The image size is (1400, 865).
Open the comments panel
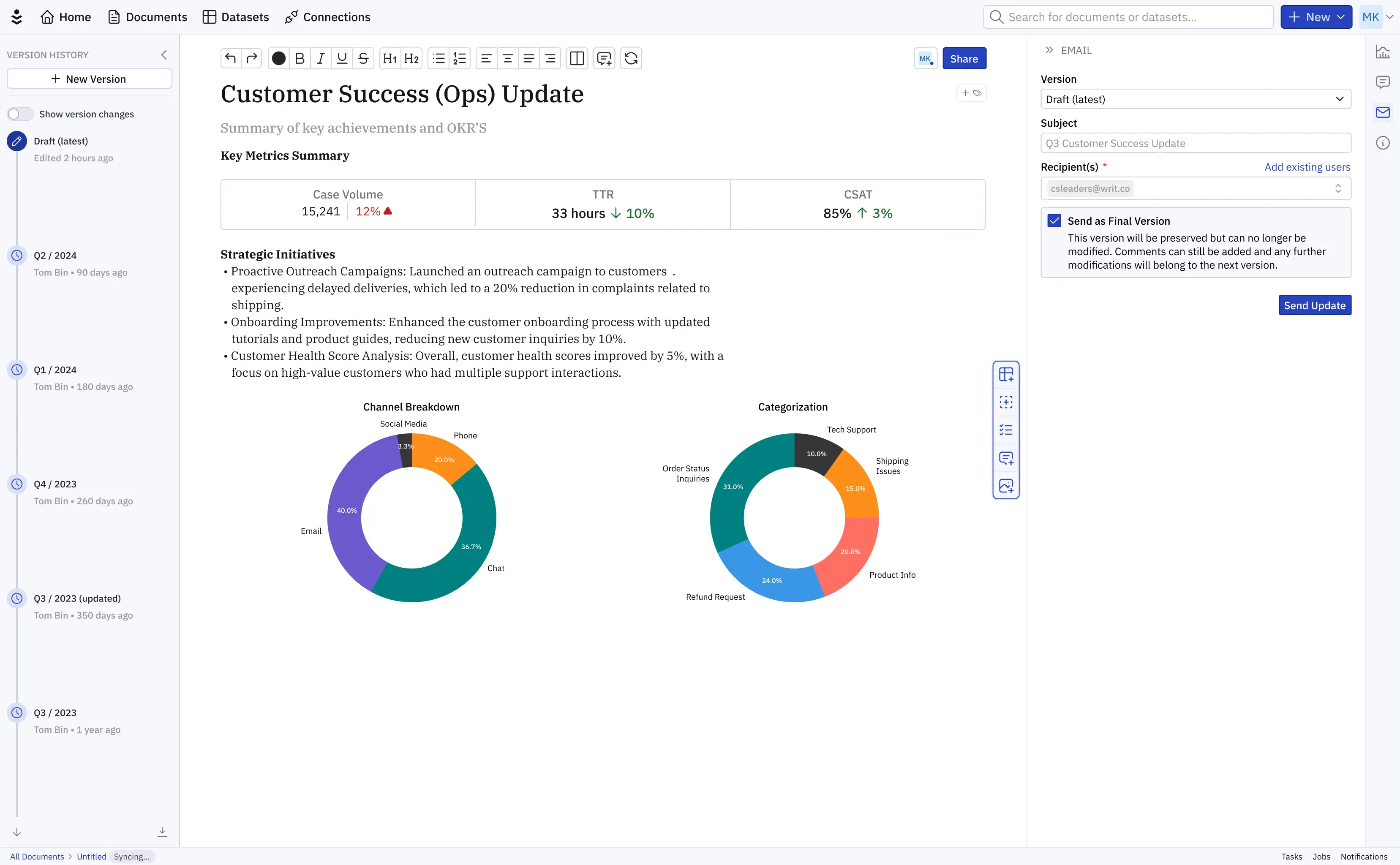[x=1384, y=82]
